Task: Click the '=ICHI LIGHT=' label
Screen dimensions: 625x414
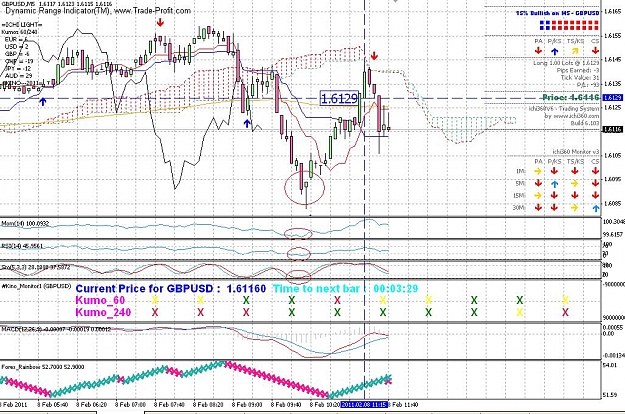Action: click(22, 25)
